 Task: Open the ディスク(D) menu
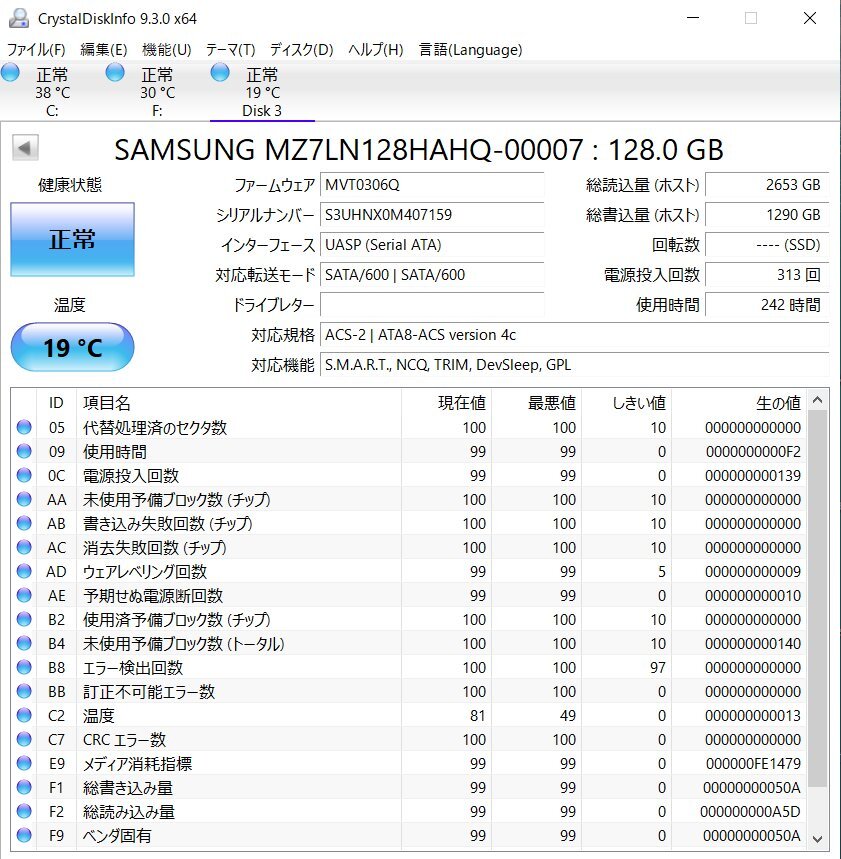(x=301, y=50)
